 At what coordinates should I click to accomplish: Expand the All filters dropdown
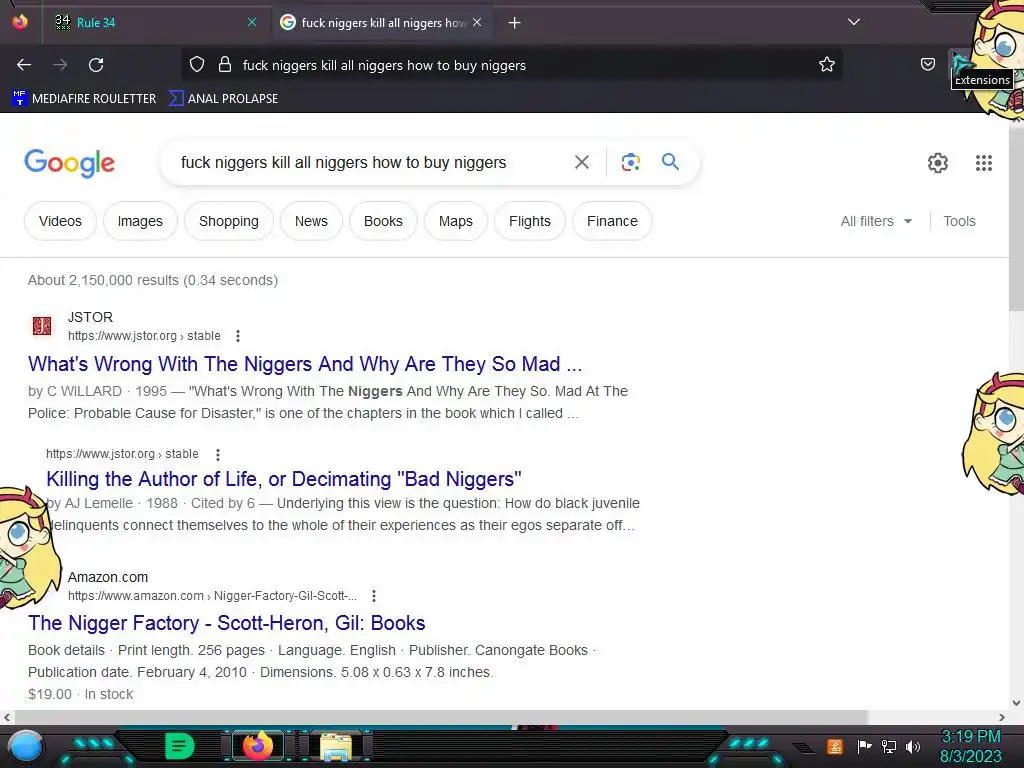tap(876, 221)
